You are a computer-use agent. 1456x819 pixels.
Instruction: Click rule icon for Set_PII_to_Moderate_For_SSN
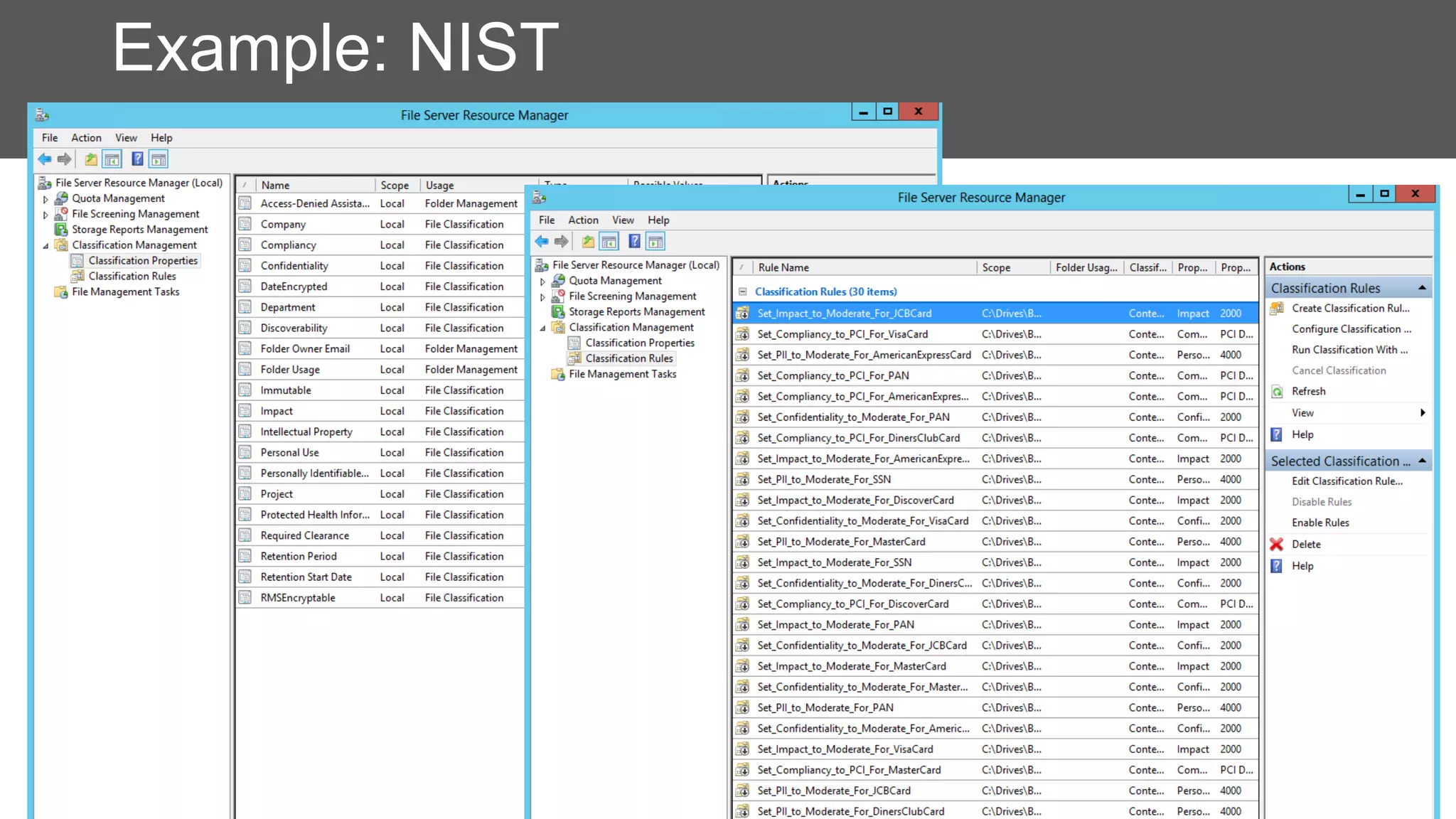(743, 479)
